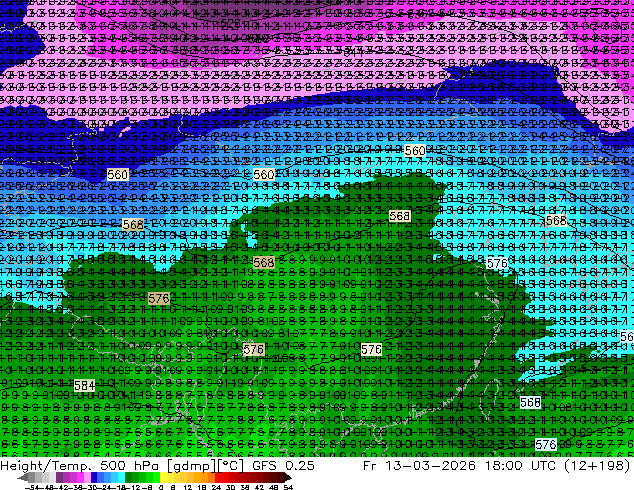
Task: Click the '18:00' time value
Action: [x=503, y=466]
